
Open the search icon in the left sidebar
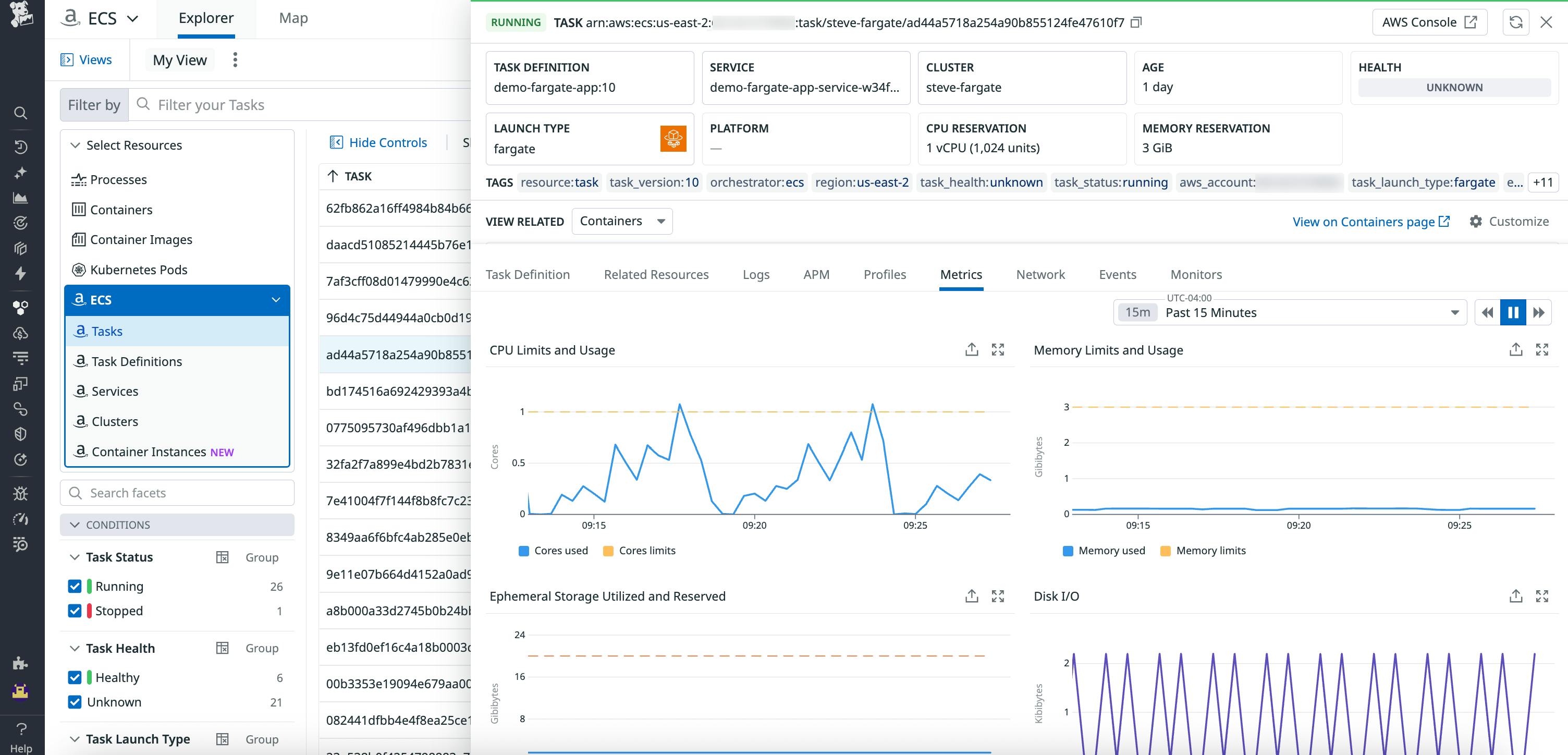21,113
